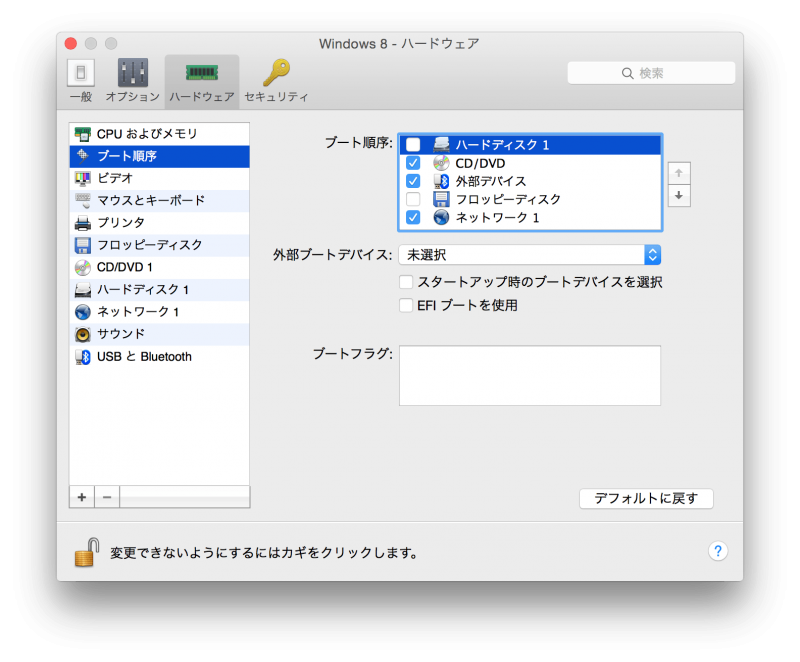
Task: Click the CD/DVD disc icon in boot list
Action: tap(441, 163)
